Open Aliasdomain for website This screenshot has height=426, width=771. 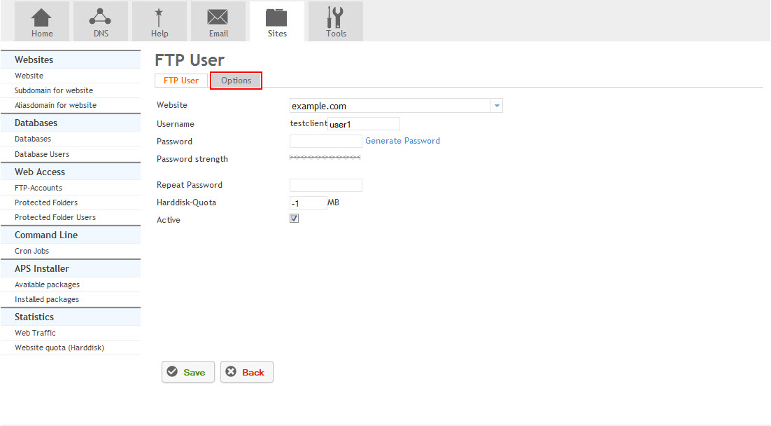click(x=56, y=105)
